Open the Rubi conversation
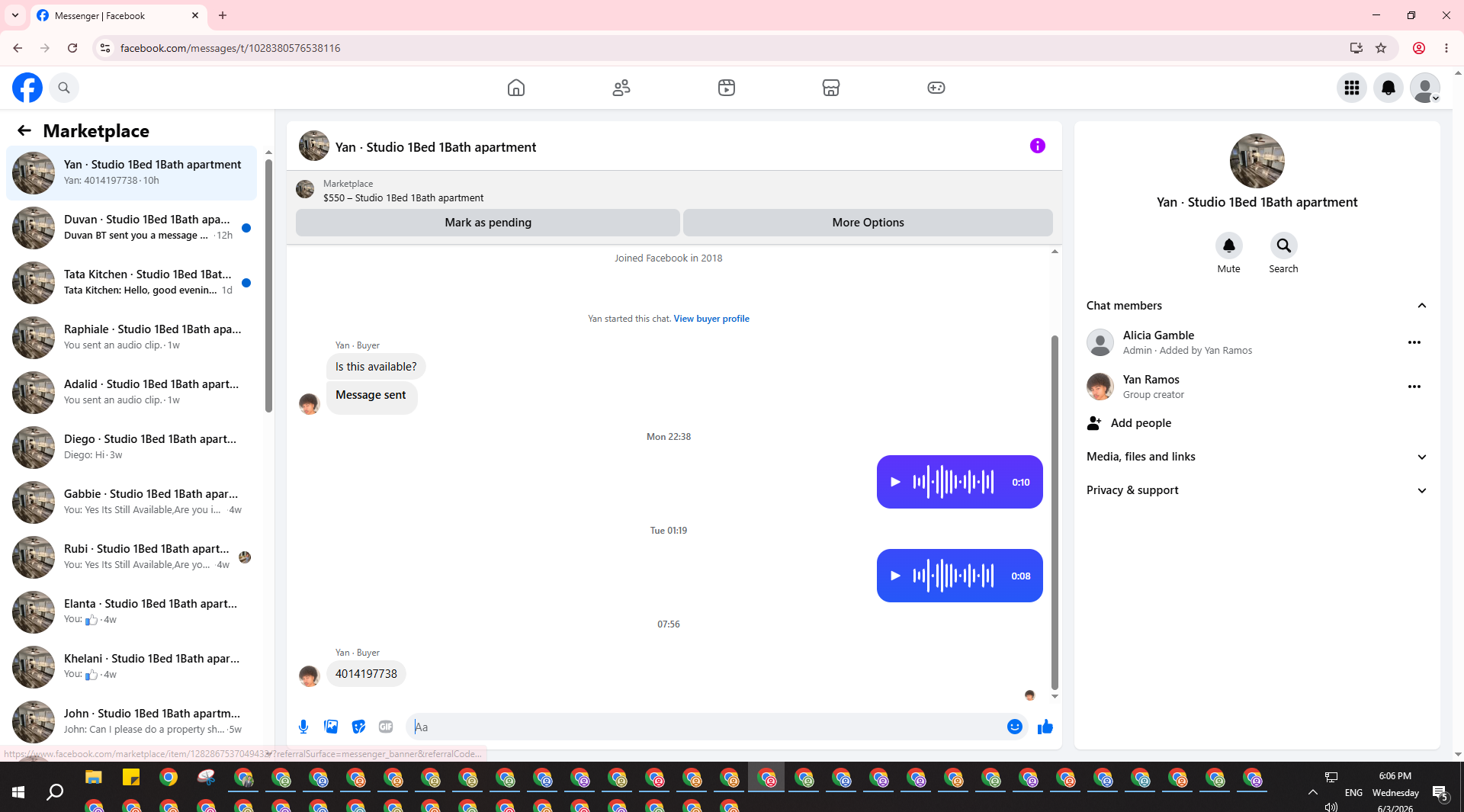1464x812 pixels. pos(131,557)
